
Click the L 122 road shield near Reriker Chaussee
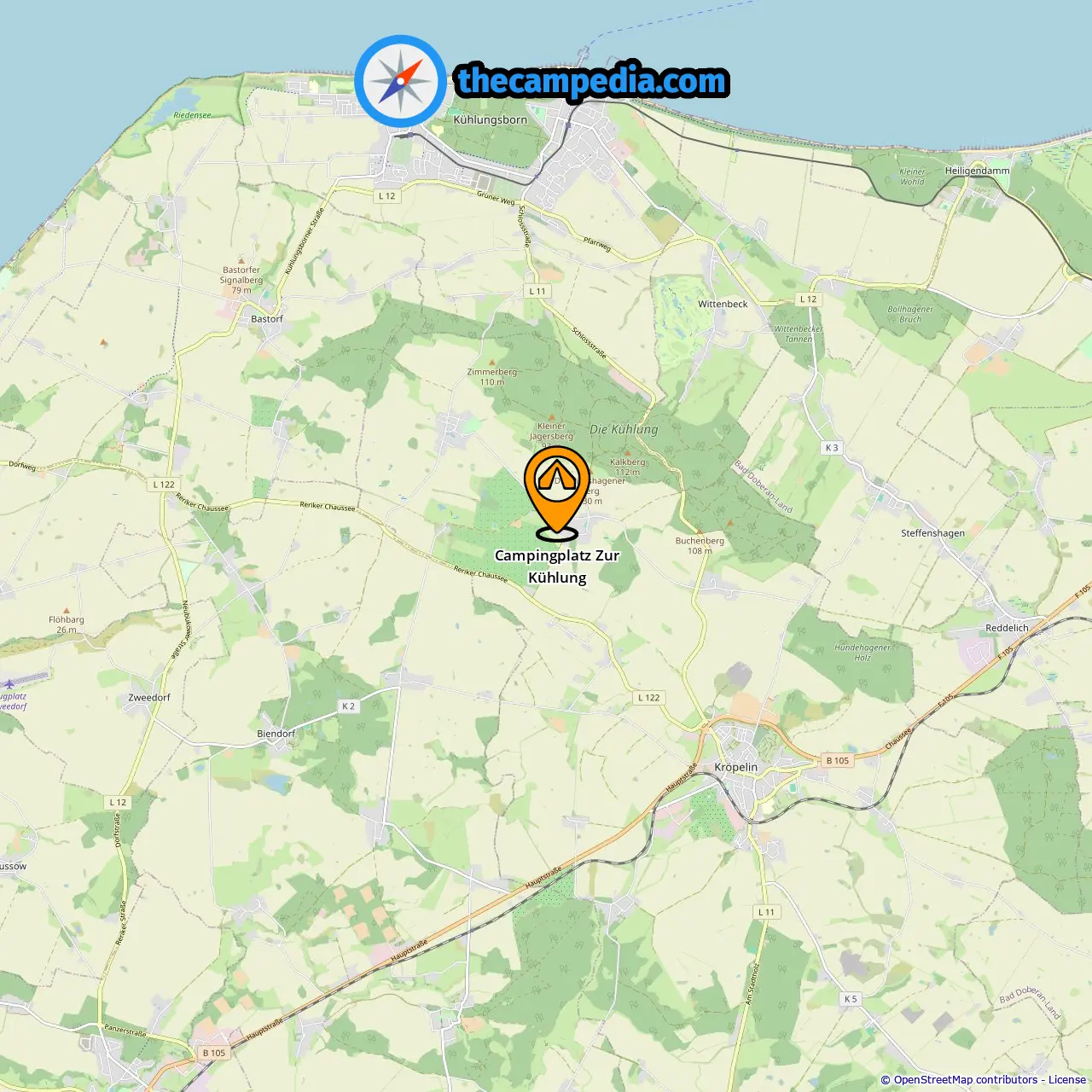pyautogui.click(x=164, y=485)
